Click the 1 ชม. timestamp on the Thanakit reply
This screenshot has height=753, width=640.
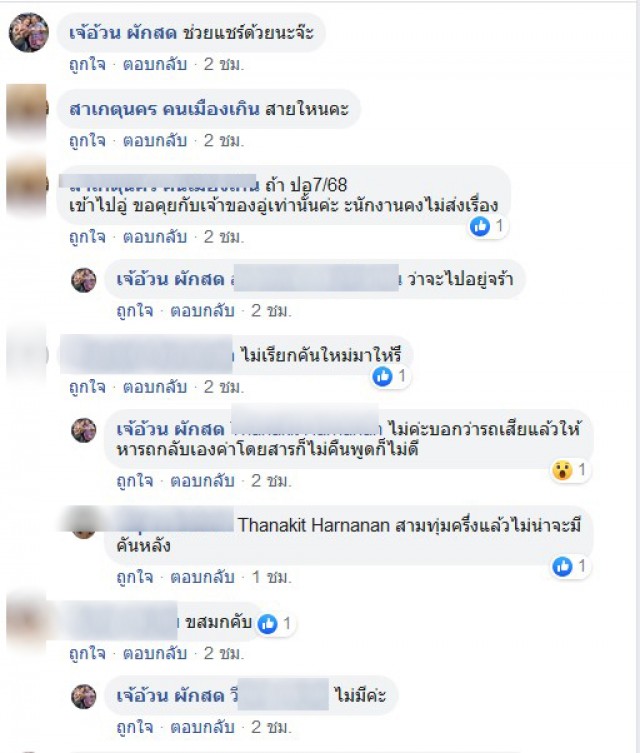pyautogui.click(x=271, y=577)
